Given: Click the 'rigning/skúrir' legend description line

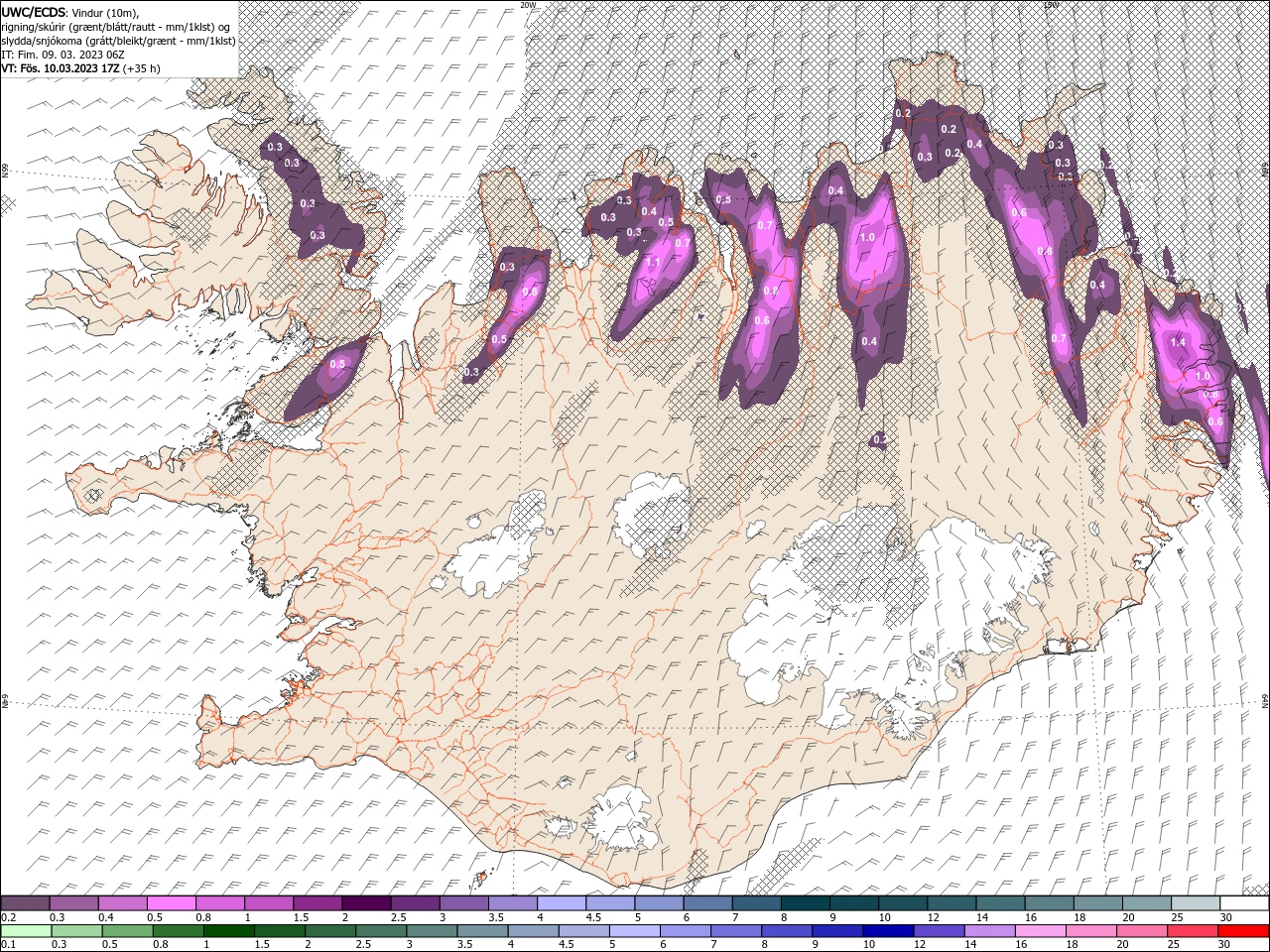Looking at the screenshot, I should click(x=117, y=27).
